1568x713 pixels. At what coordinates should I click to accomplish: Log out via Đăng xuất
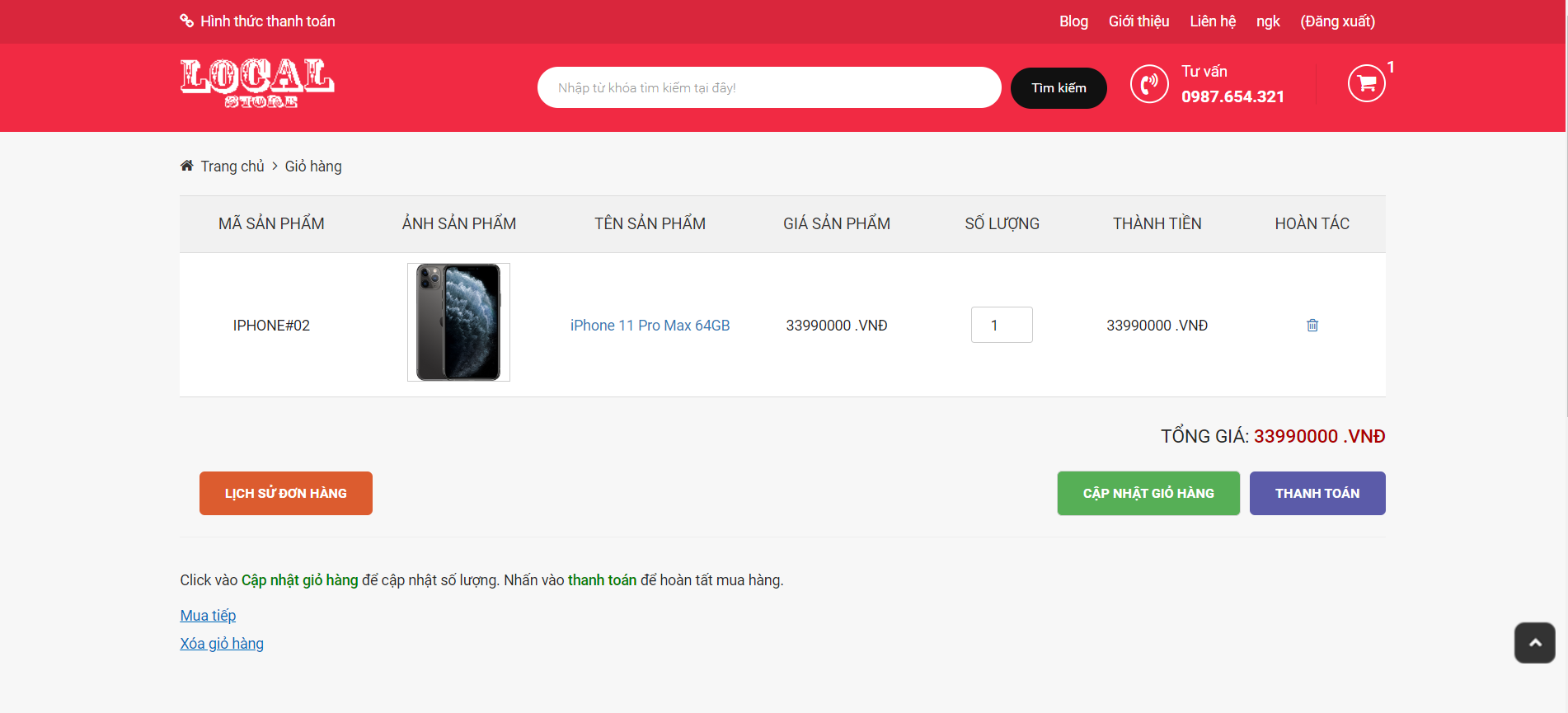point(1338,21)
